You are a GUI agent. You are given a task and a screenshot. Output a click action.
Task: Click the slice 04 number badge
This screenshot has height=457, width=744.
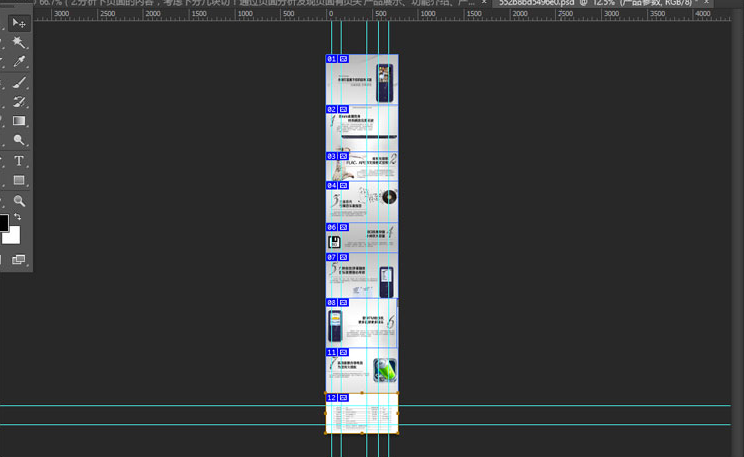(x=331, y=186)
